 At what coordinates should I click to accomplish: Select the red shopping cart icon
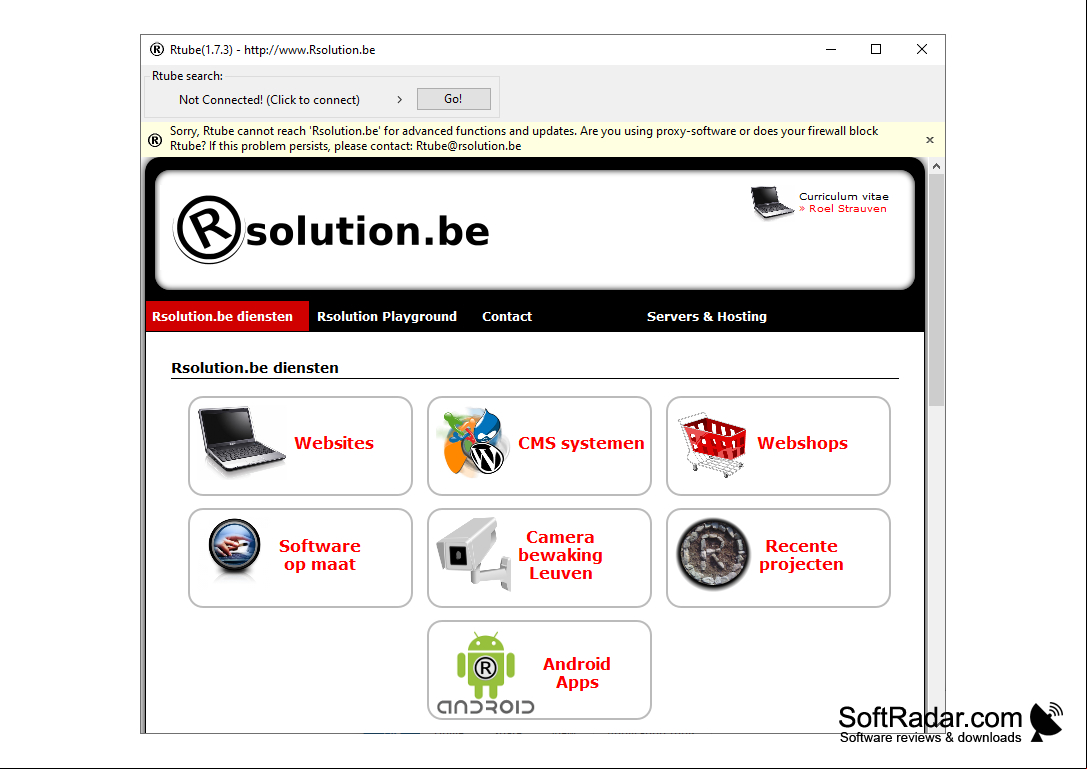click(x=713, y=444)
